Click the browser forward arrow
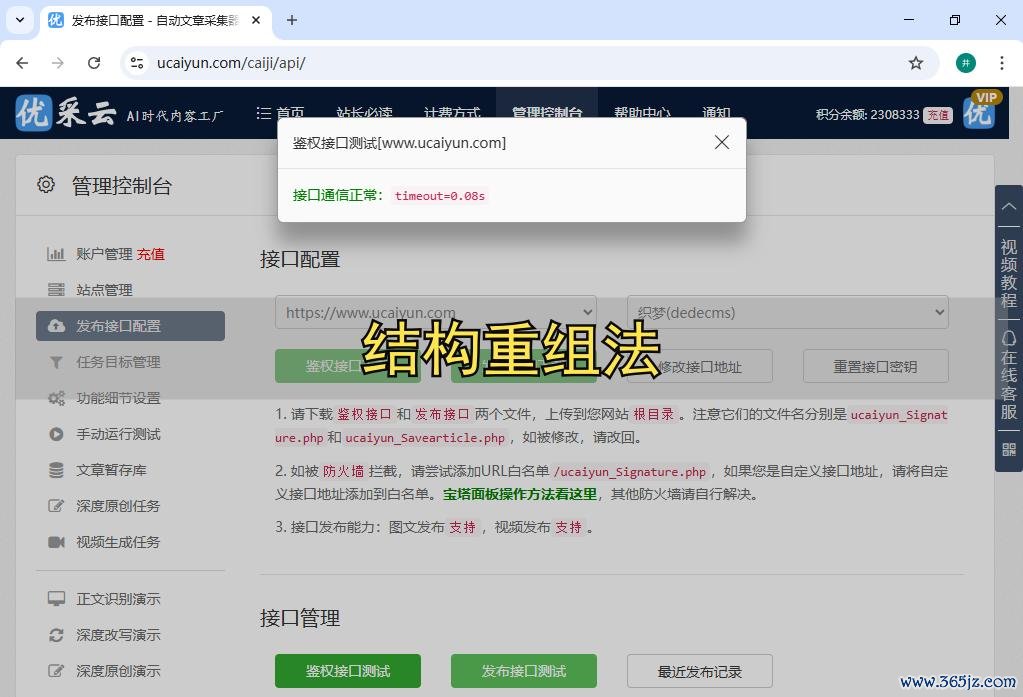 (x=58, y=63)
